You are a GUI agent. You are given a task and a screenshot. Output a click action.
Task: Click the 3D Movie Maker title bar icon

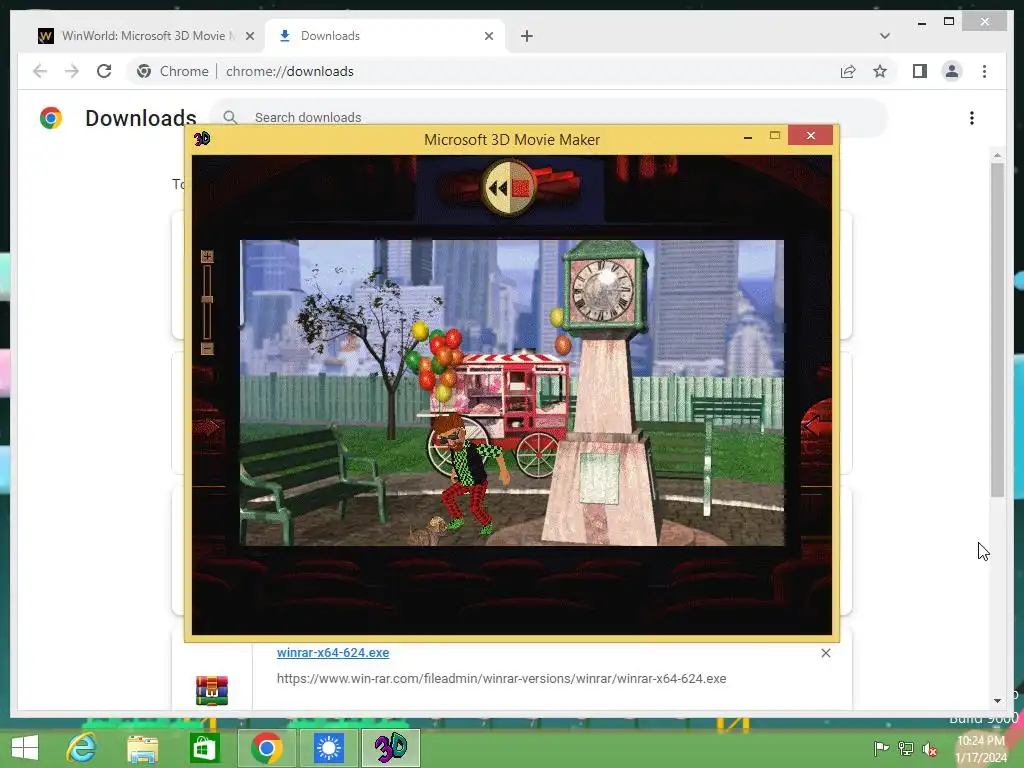click(x=202, y=138)
